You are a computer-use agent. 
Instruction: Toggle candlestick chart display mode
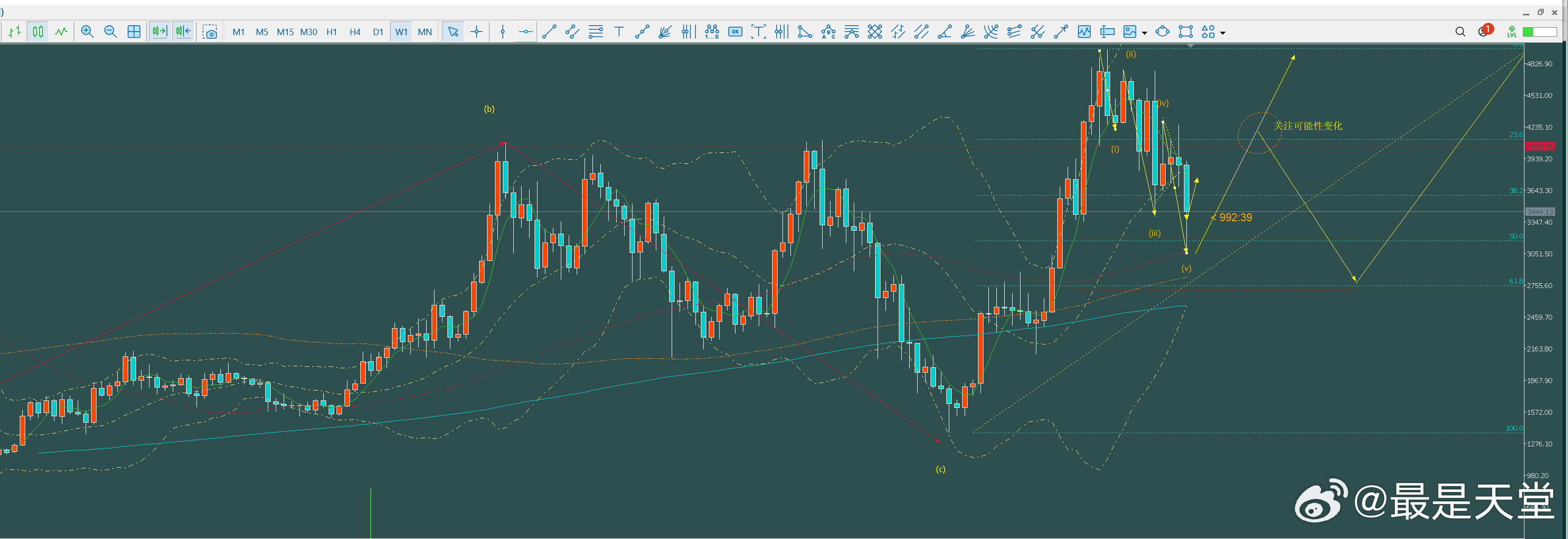point(38,32)
